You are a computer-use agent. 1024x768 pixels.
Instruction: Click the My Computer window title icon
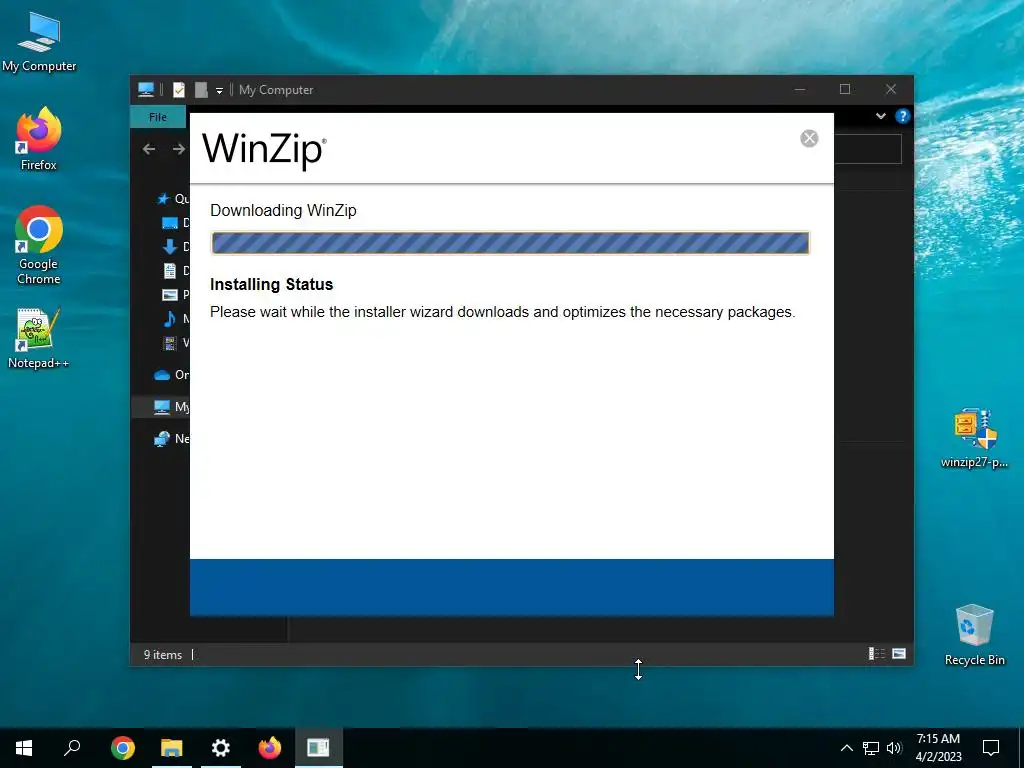pyautogui.click(x=146, y=90)
